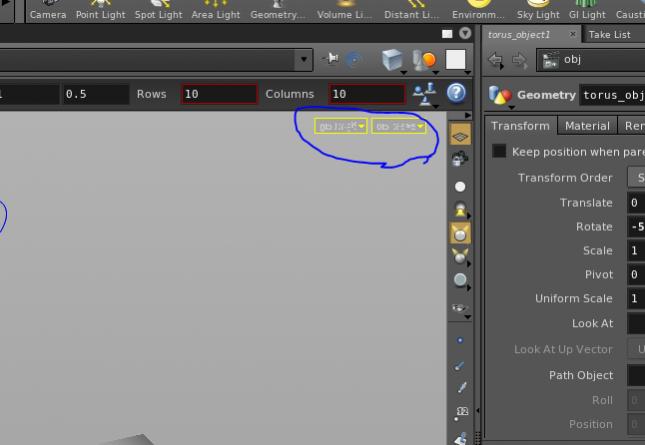Switch to no lighting white sphere mode

pos(460,187)
